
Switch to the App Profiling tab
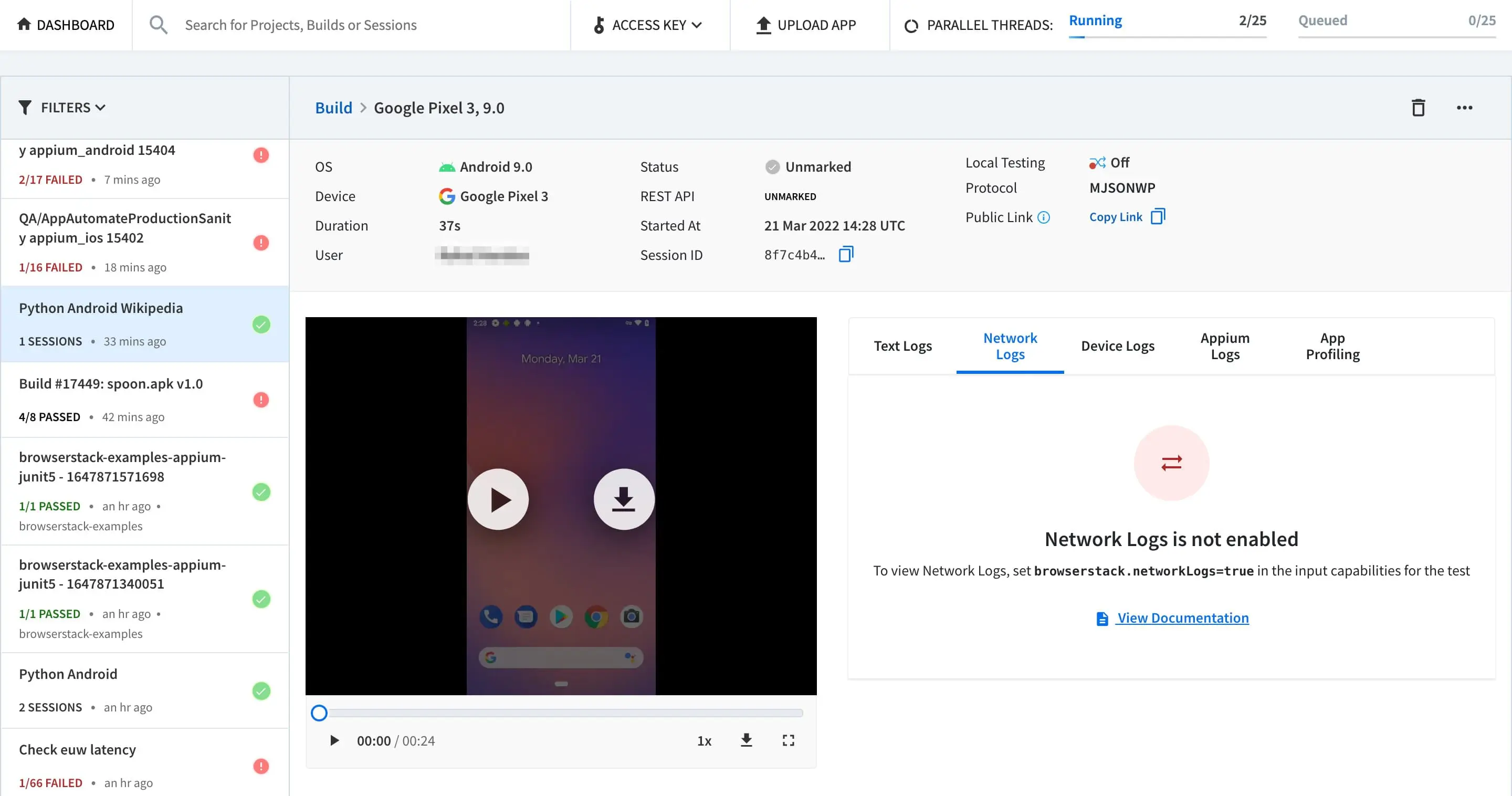[1332, 345]
